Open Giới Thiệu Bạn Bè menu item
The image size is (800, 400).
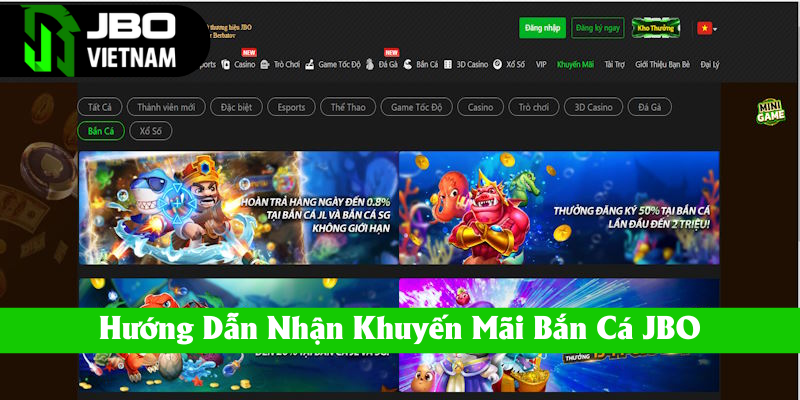[662, 65]
